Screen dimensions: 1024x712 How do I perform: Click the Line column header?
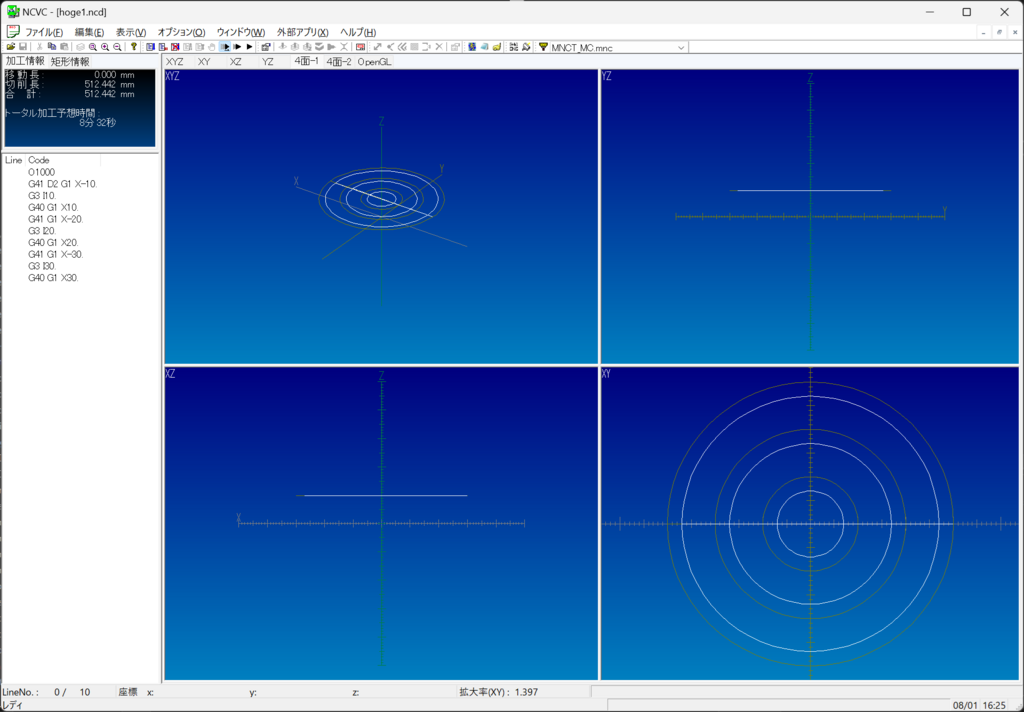click(14, 160)
